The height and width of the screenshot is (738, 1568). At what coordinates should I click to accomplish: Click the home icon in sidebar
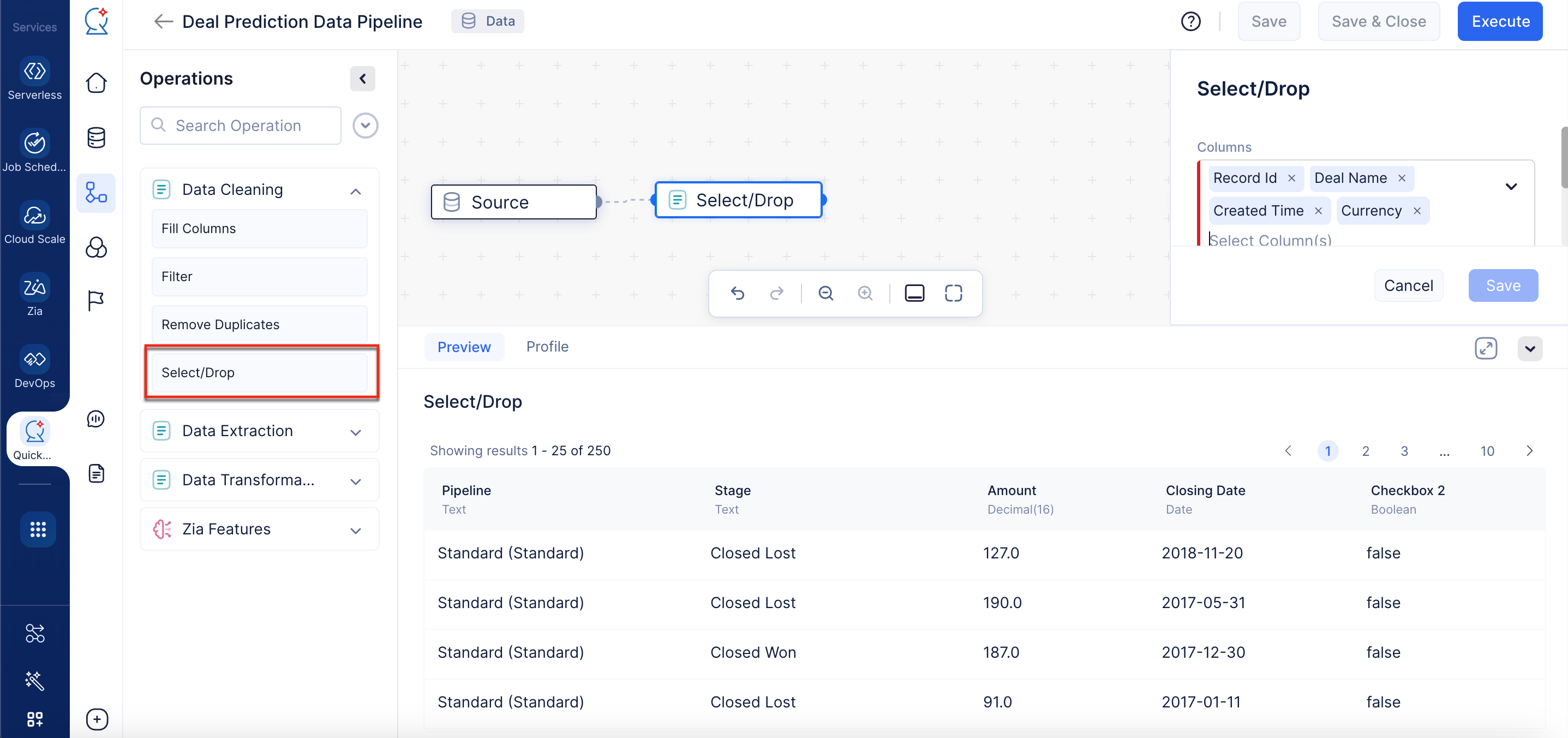(x=96, y=83)
